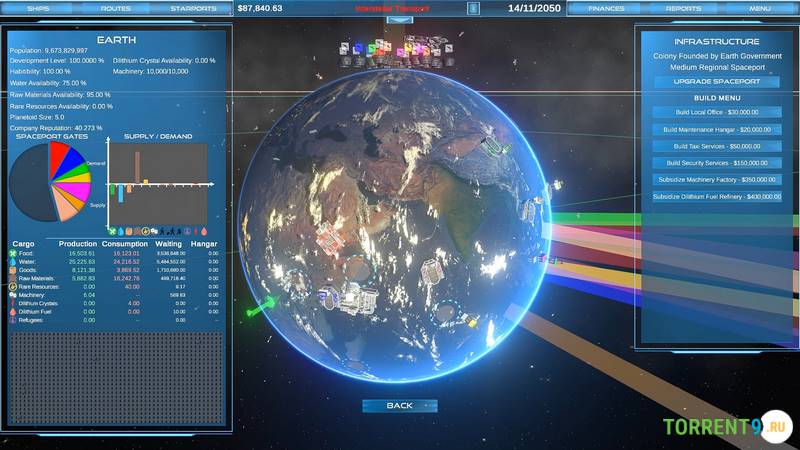This screenshot has width=800, height=450.
Task: Open the Ships menu
Action: pos(39,8)
